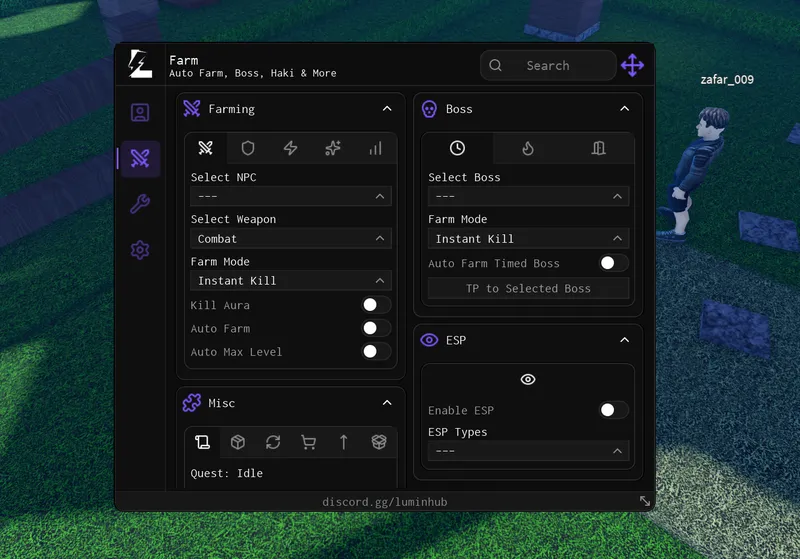
Task: Click the Boss section skull icon
Action: [429, 109]
